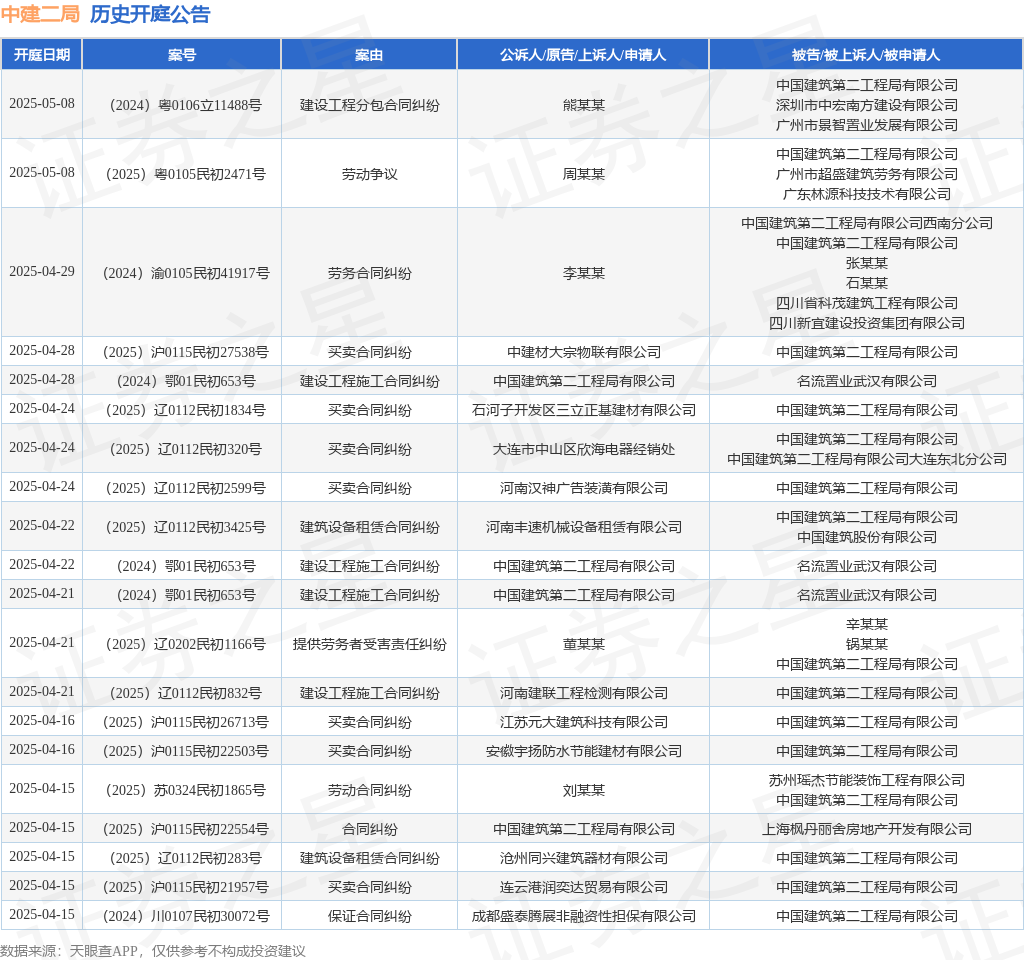
Task: Click defendant 中国建筑股份有限公司
Action: pyautogui.click(x=867, y=537)
